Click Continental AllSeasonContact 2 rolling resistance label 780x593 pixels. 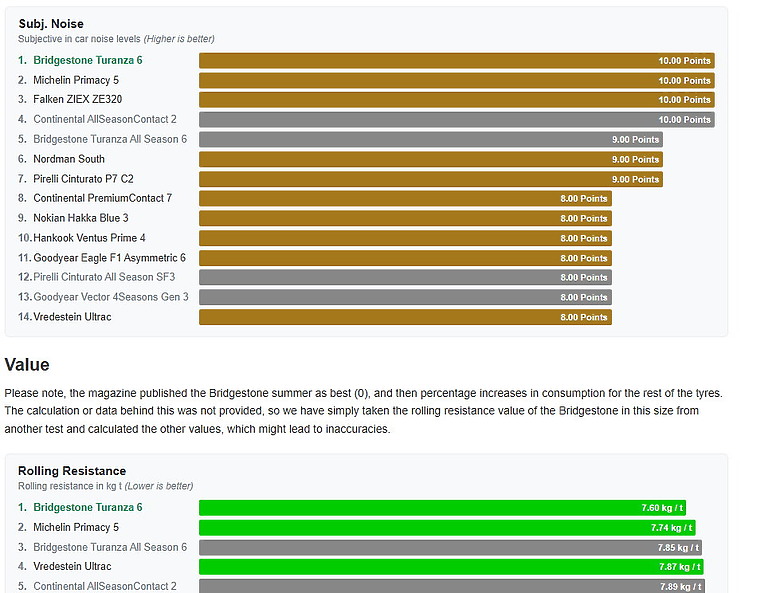click(105, 586)
